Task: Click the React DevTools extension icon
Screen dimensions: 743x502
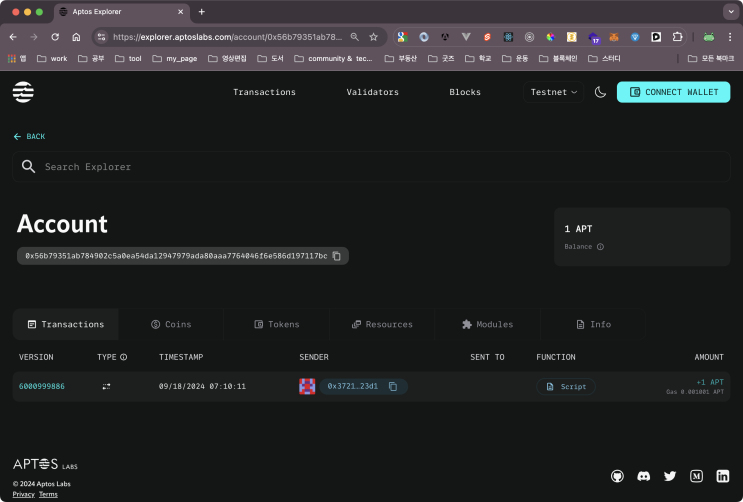Action: point(508,37)
